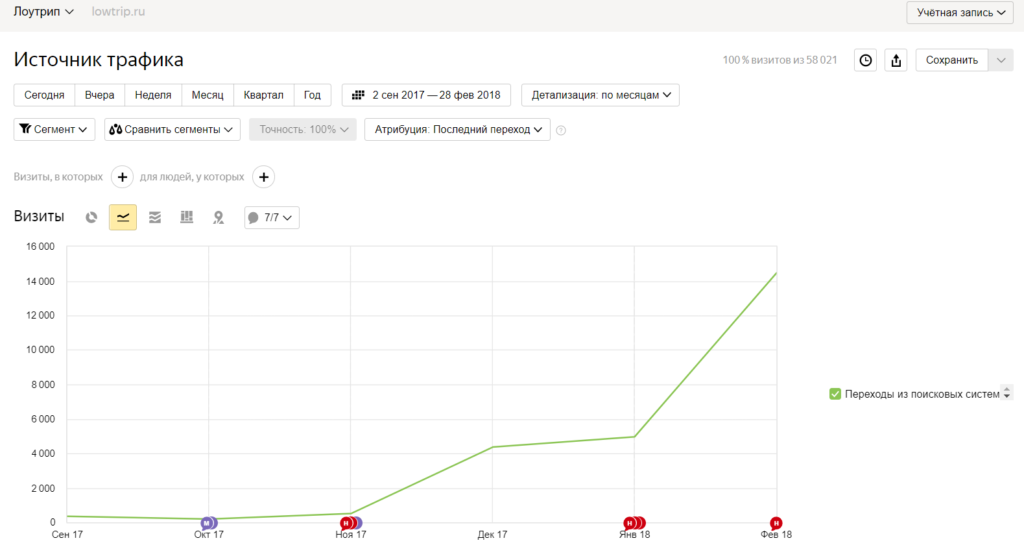Image resolution: width=1024 pixels, height=545 pixels.
Task: Click the 'Сохранить' button
Action: (951, 60)
